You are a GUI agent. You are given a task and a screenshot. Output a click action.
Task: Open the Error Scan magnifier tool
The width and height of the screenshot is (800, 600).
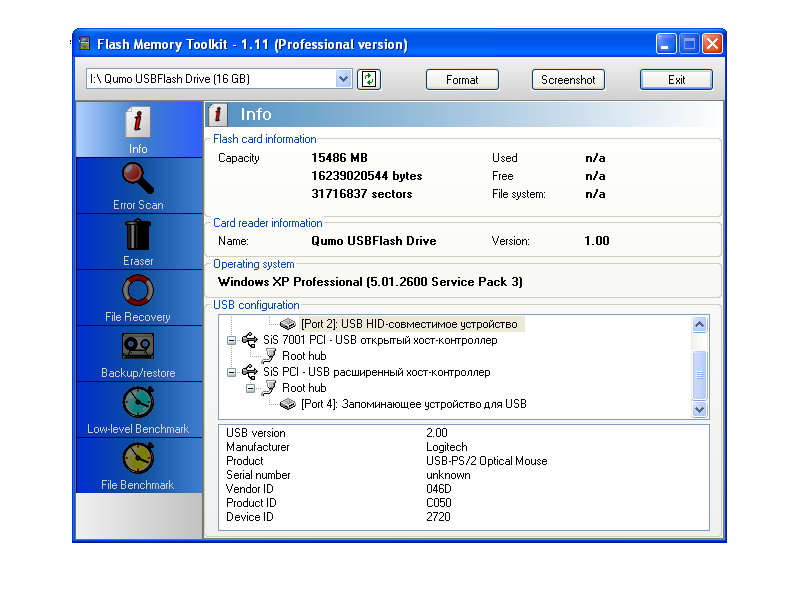[x=138, y=185]
